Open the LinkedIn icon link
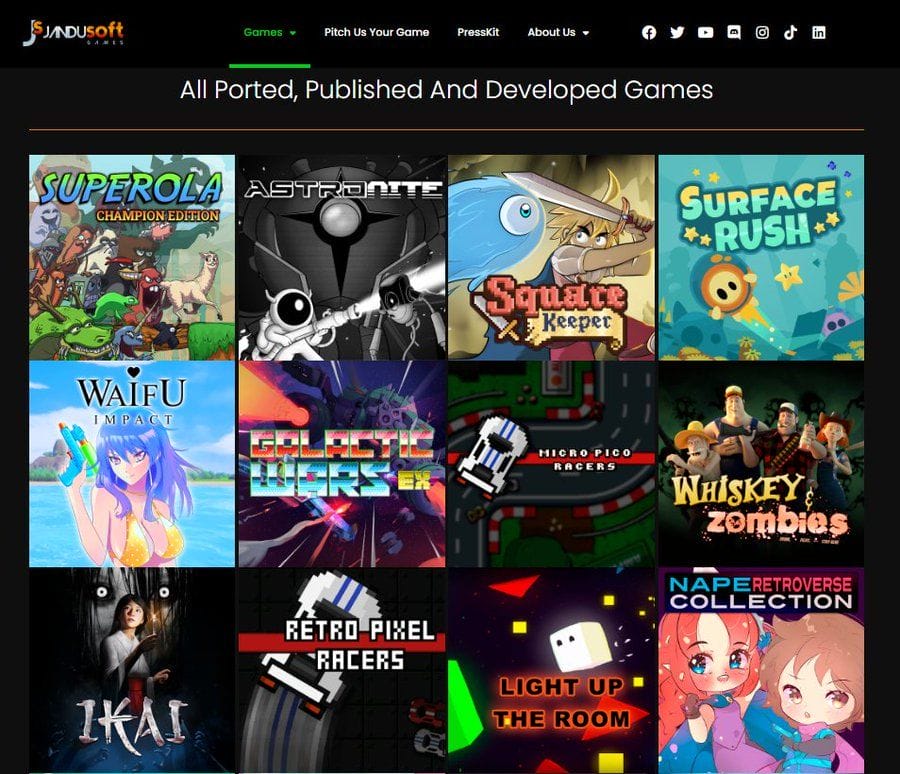Image resolution: width=900 pixels, height=774 pixels. [x=819, y=33]
